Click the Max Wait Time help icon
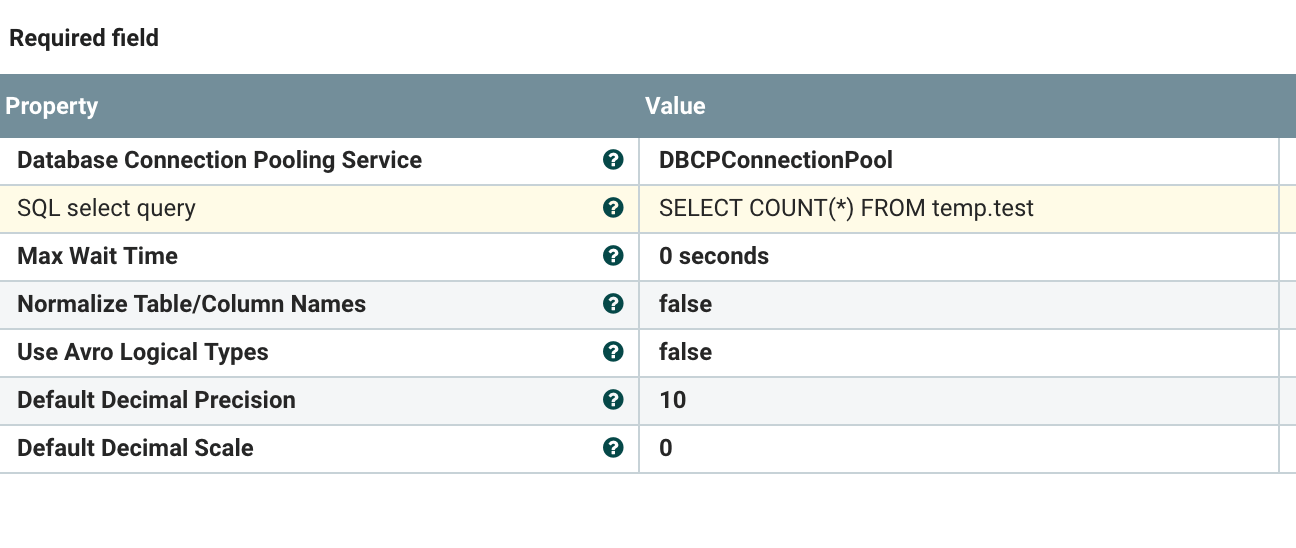The height and width of the screenshot is (548, 1296). pyautogui.click(x=613, y=256)
